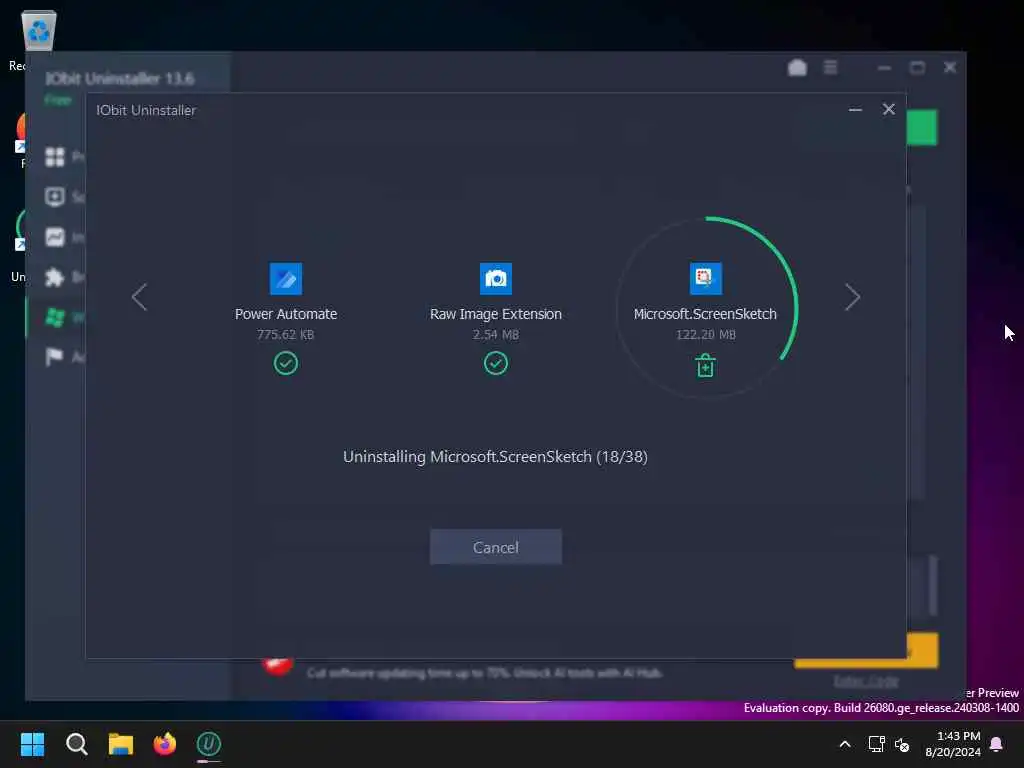The height and width of the screenshot is (768, 1024).
Task: Open File Explorer from taskbar
Action: (121, 744)
